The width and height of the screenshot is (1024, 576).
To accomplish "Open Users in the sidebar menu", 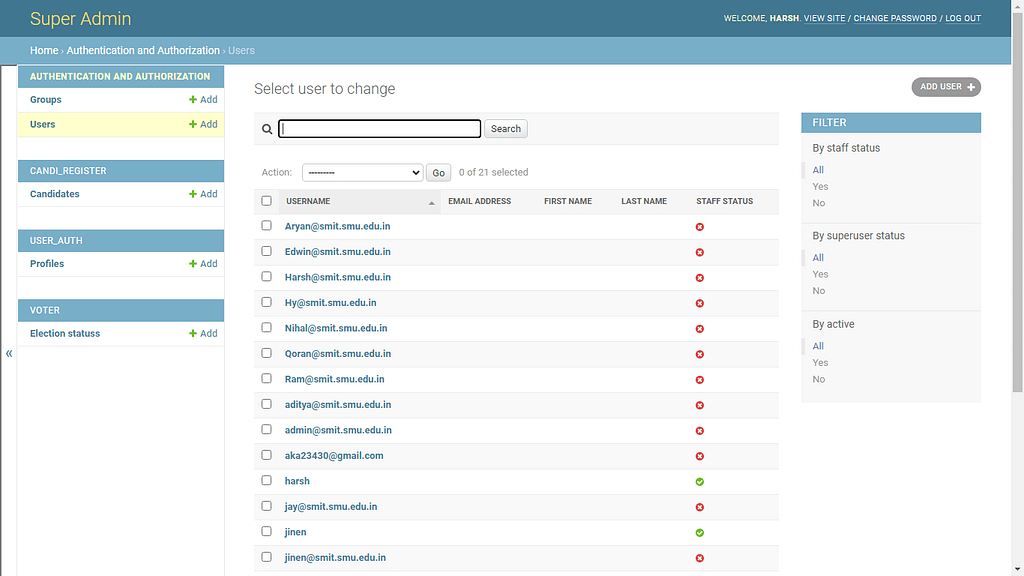I will [x=43, y=124].
